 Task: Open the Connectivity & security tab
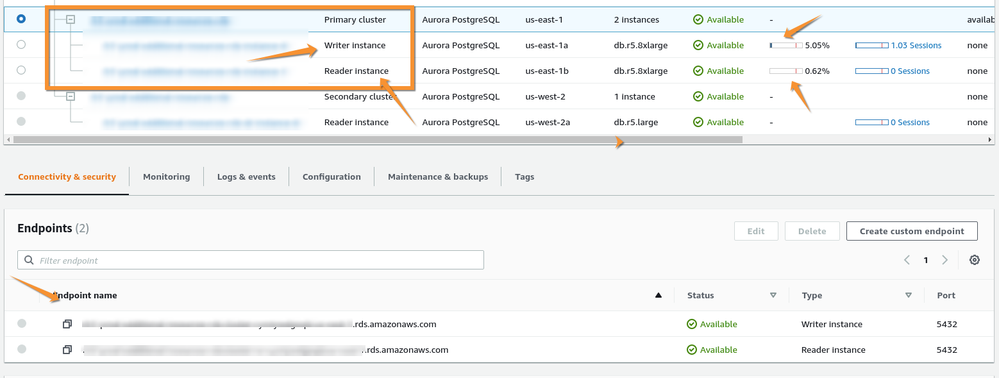(x=67, y=177)
